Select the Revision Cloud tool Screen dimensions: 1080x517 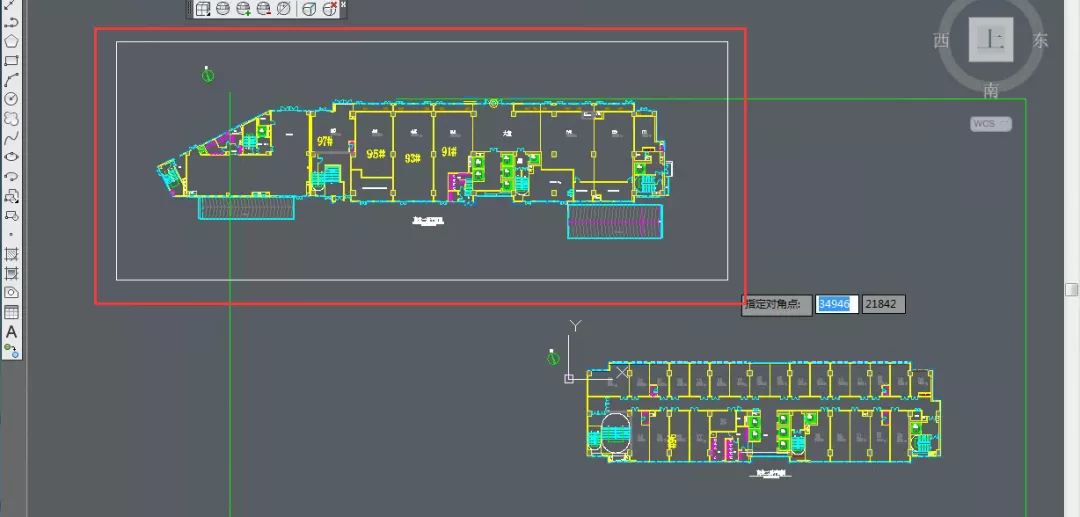coord(11,118)
